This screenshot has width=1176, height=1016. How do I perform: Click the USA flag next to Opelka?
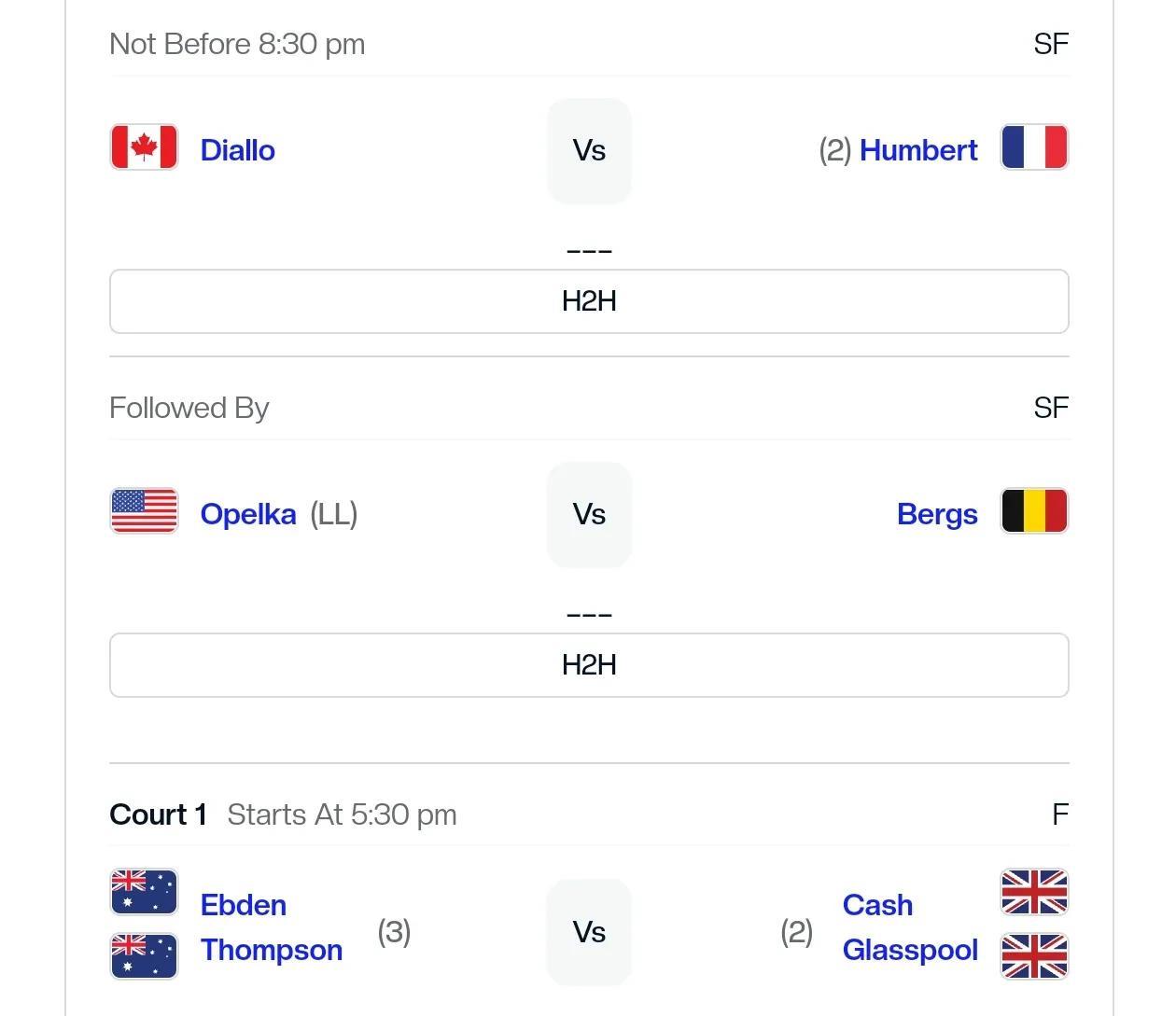pyautogui.click(x=144, y=511)
